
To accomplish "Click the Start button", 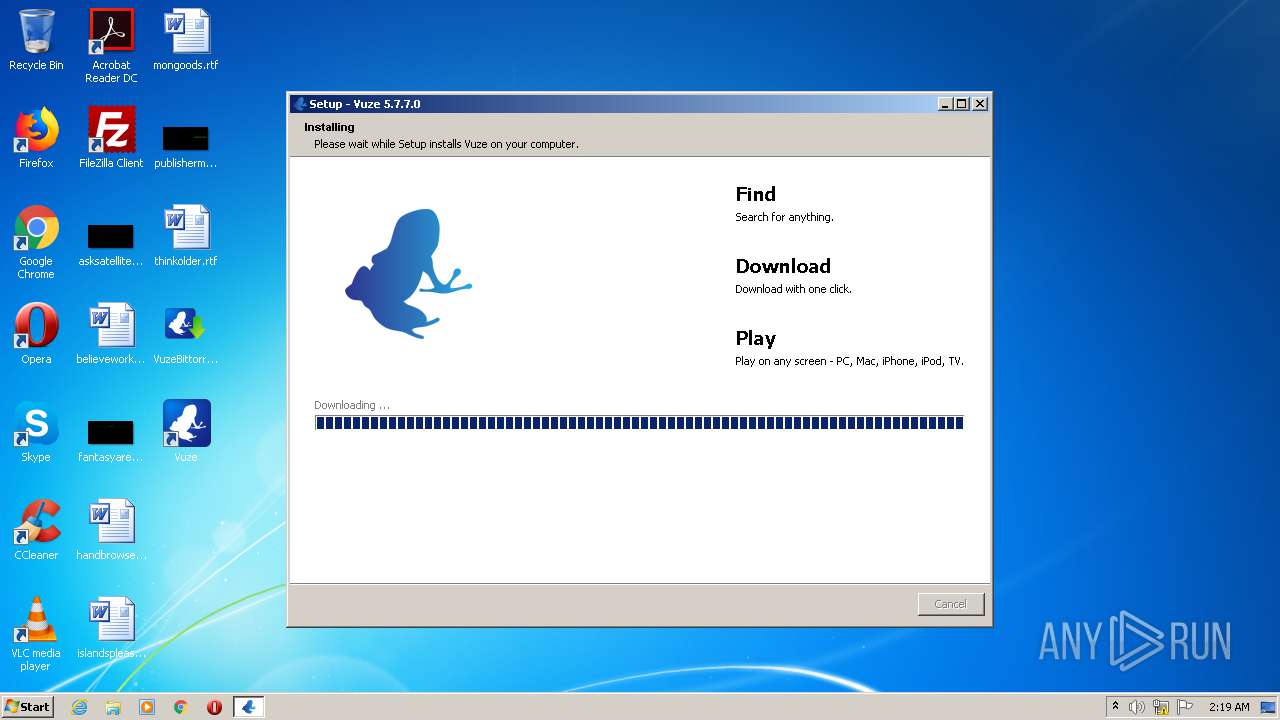I will point(28,707).
